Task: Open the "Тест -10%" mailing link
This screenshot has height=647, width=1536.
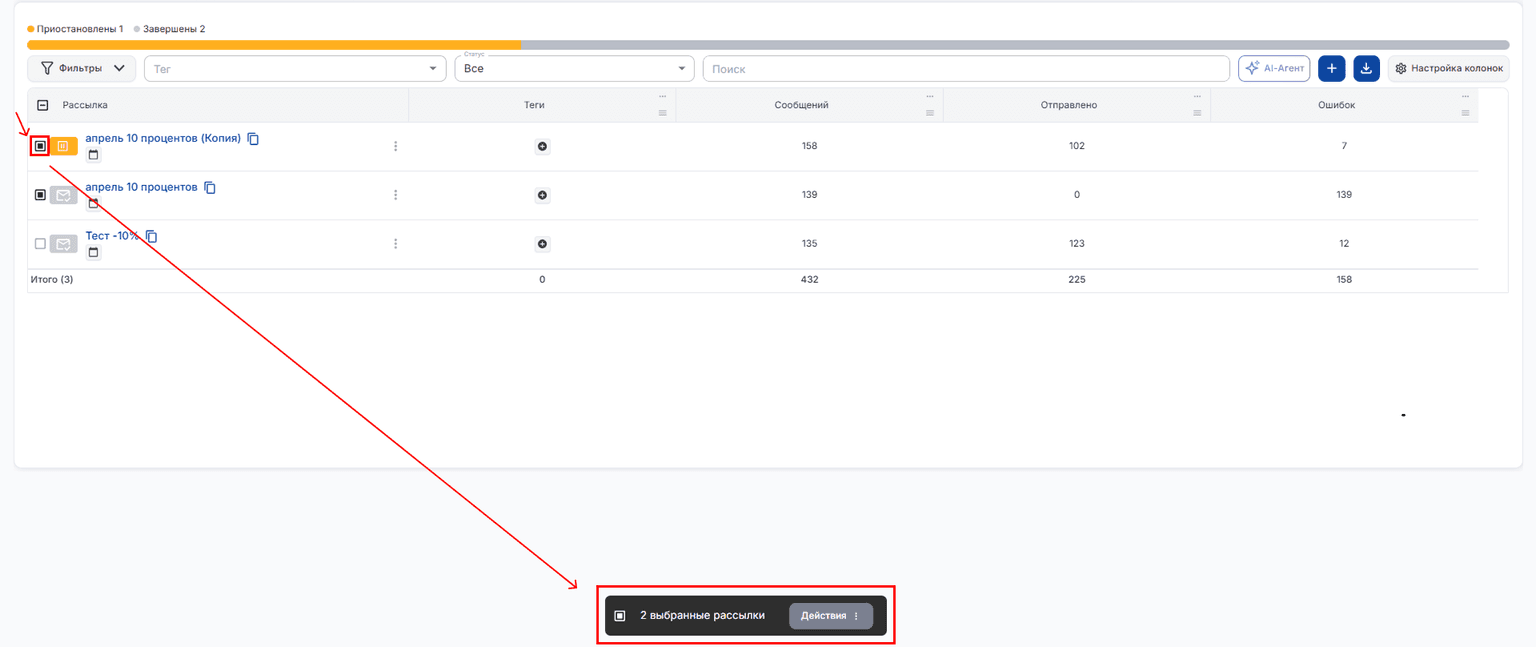Action: (x=112, y=236)
